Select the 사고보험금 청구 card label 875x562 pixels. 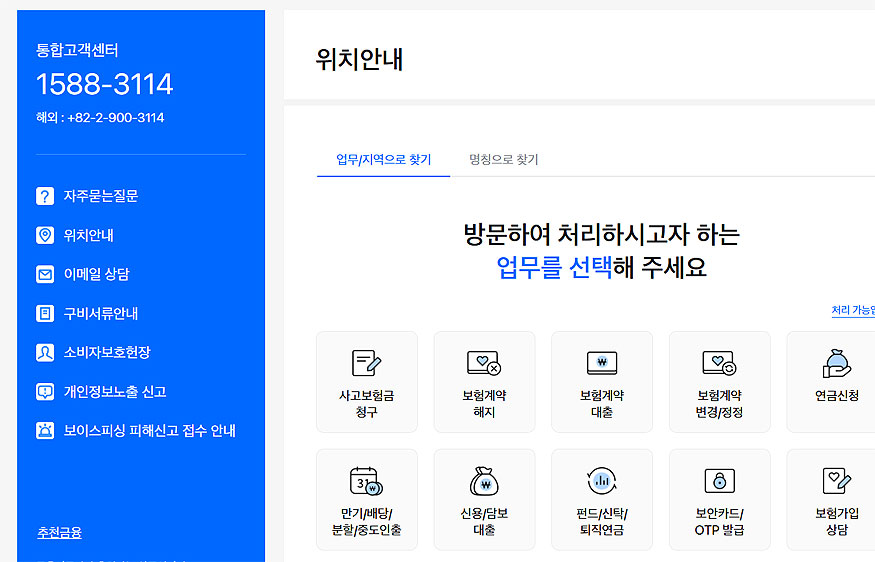pyautogui.click(x=367, y=404)
